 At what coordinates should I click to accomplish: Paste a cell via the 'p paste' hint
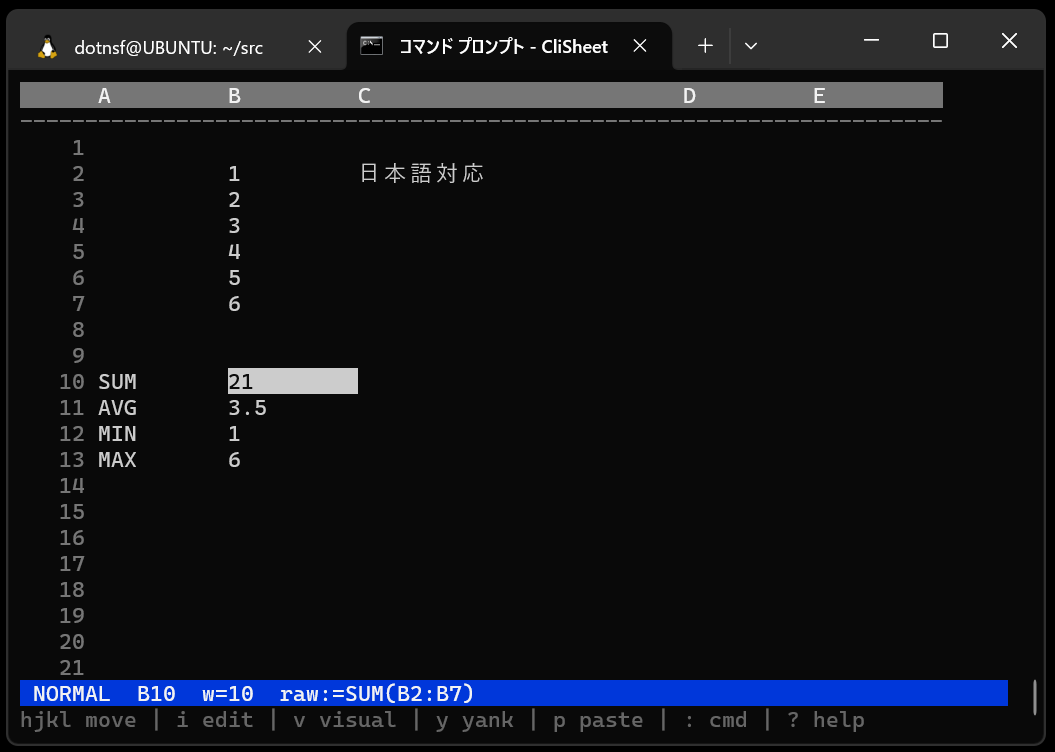point(596,719)
